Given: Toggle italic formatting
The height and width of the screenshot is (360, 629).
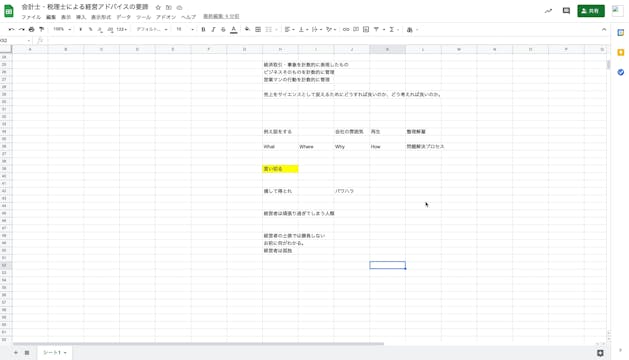Looking at the screenshot, I should pos(213,29).
